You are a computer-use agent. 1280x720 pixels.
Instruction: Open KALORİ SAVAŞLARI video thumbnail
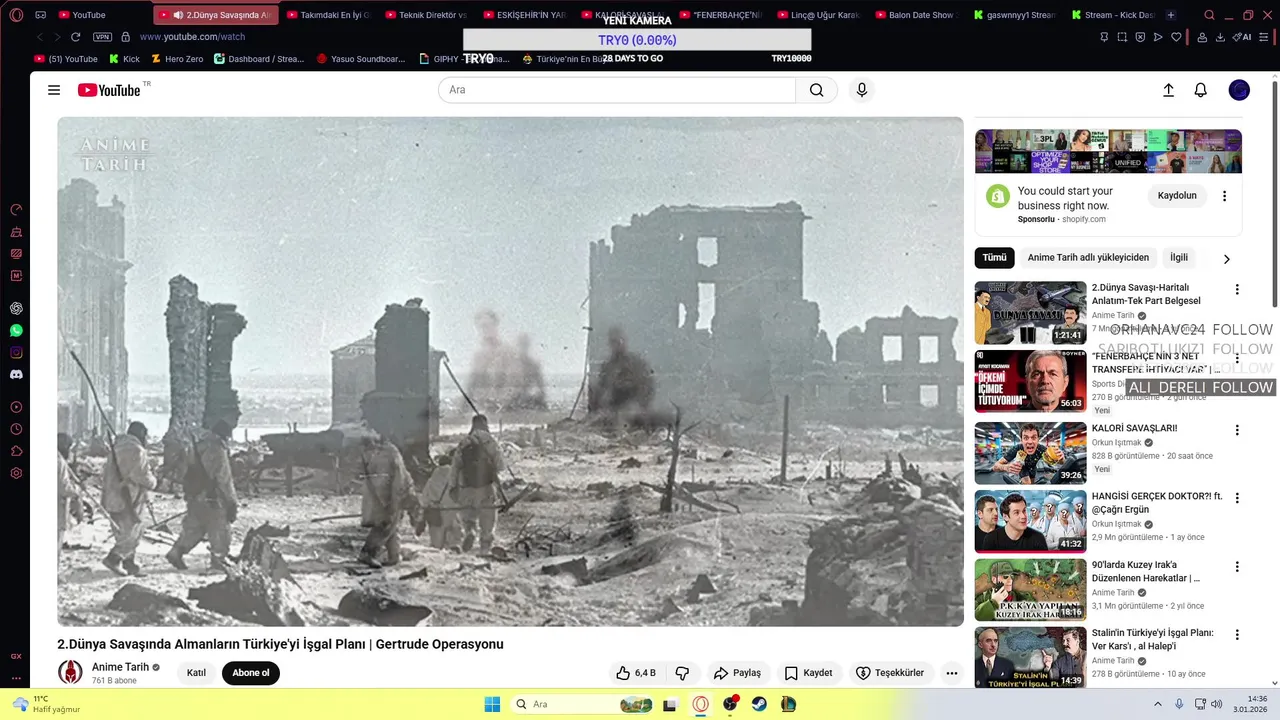point(1030,453)
